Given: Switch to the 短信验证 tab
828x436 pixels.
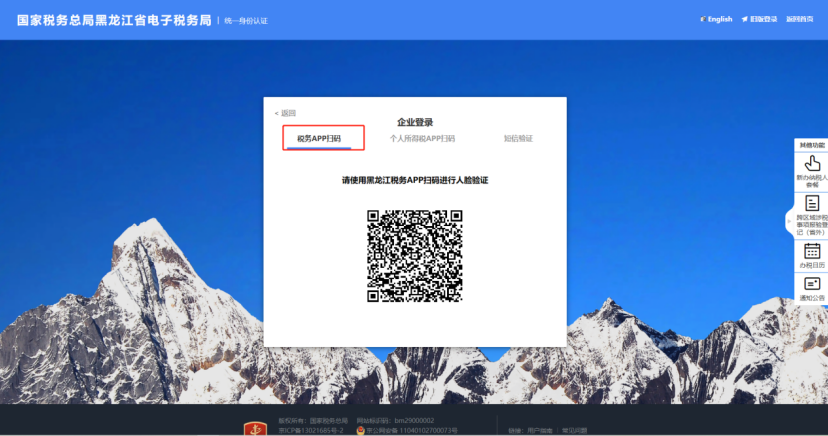Looking at the screenshot, I should pyautogui.click(x=518, y=138).
